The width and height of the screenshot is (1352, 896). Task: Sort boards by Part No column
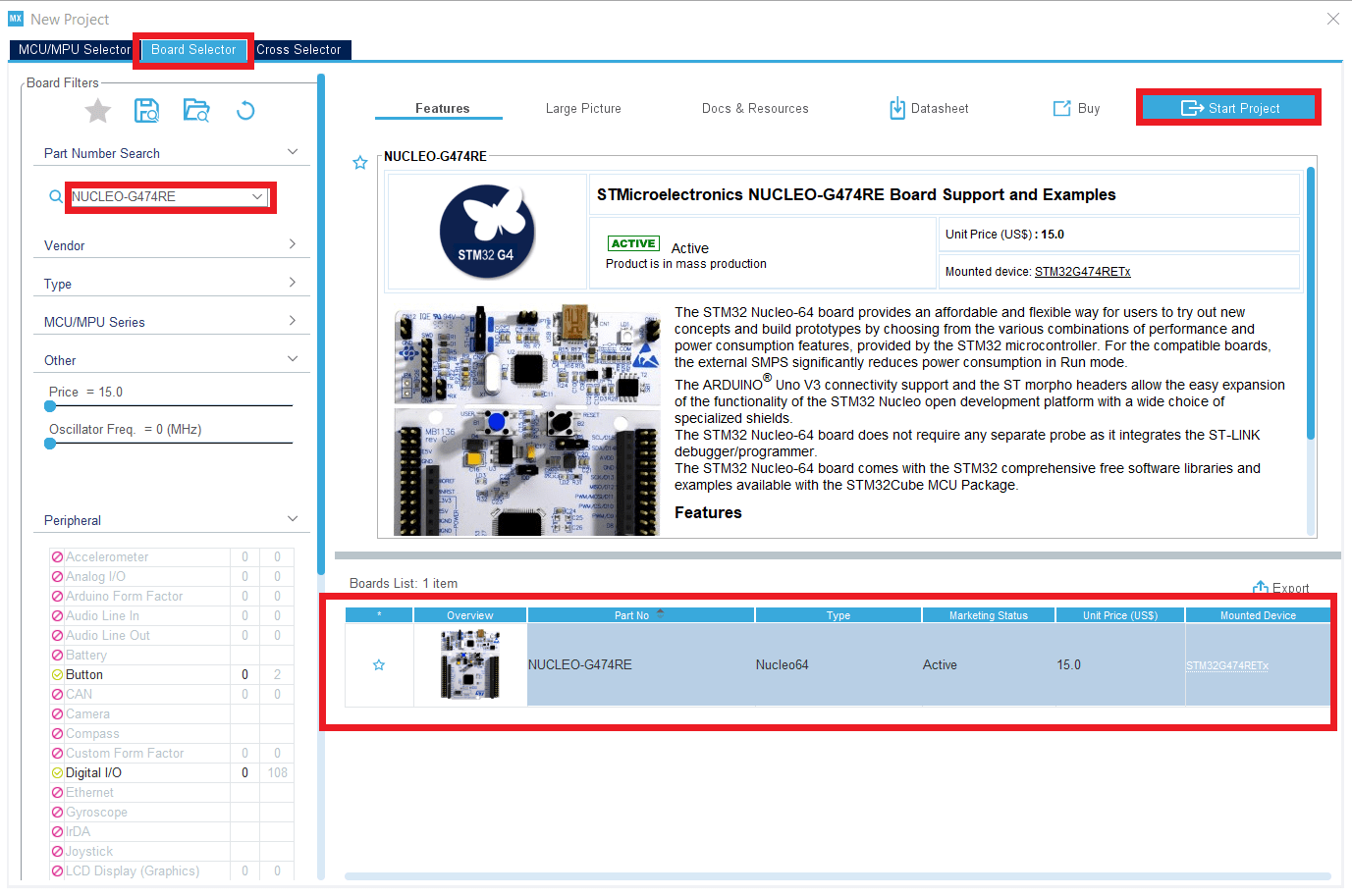click(641, 615)
